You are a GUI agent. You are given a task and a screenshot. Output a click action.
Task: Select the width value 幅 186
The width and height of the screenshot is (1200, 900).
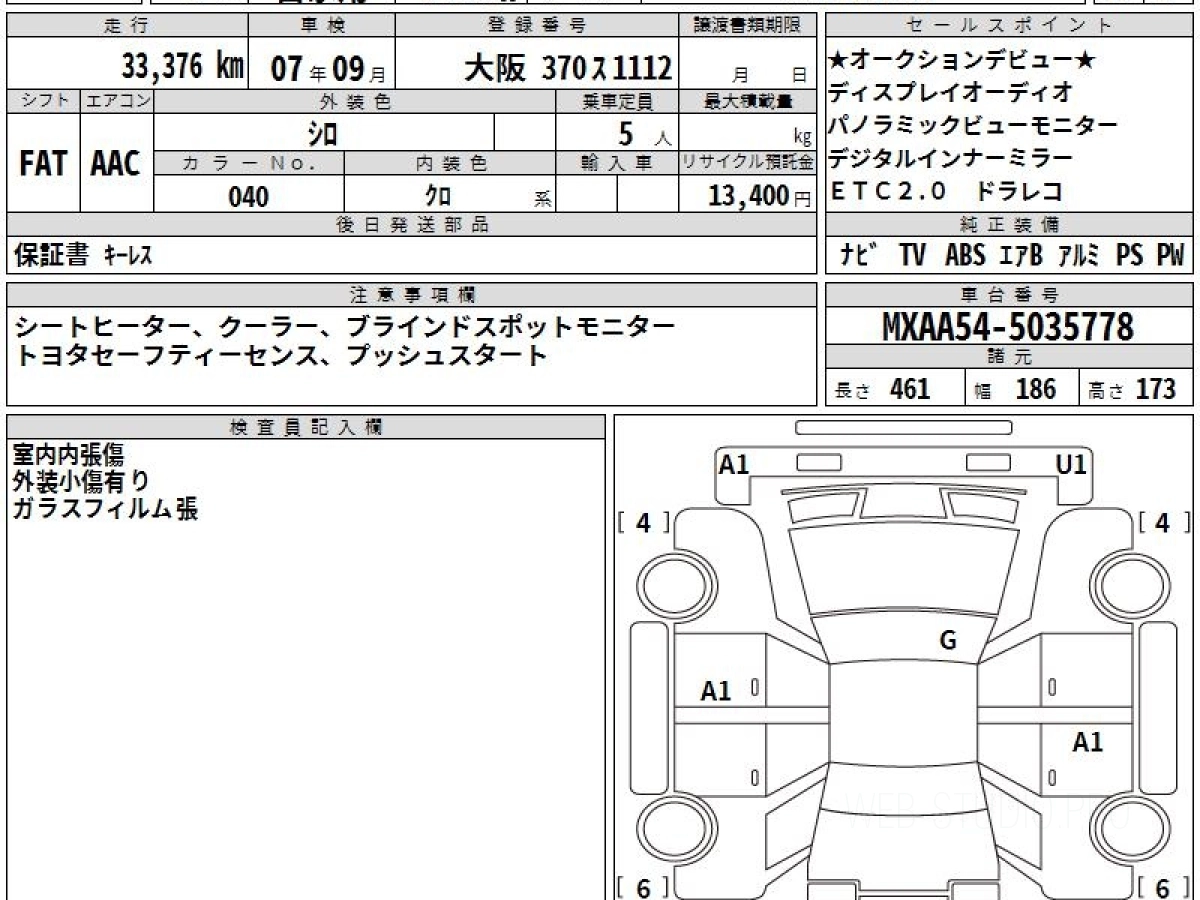click(x=1015, y=389)
